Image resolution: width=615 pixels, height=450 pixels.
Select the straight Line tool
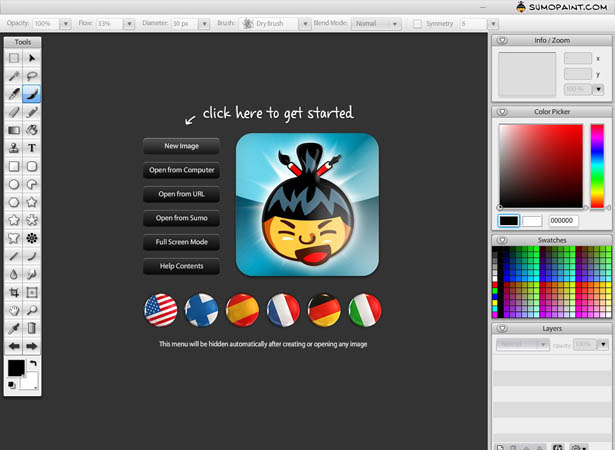tap(14, 256)
